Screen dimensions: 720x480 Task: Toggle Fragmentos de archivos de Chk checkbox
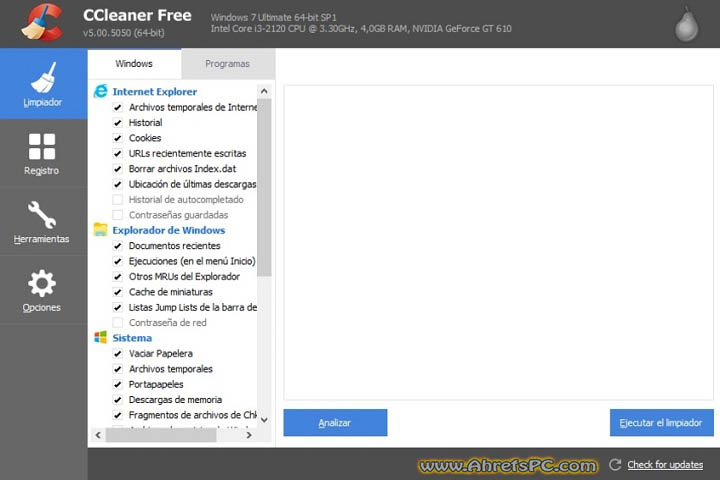click(118, 415)
